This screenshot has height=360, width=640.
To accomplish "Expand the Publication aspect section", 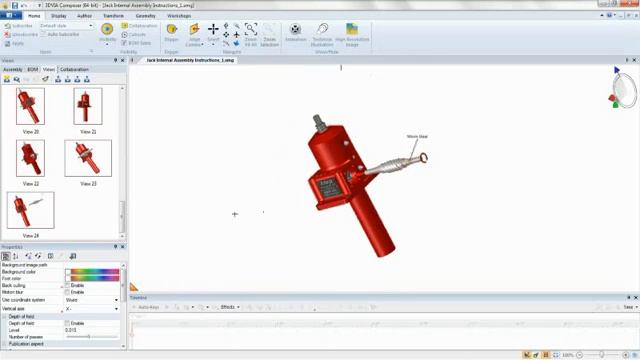I will click(x=5, y=344).
